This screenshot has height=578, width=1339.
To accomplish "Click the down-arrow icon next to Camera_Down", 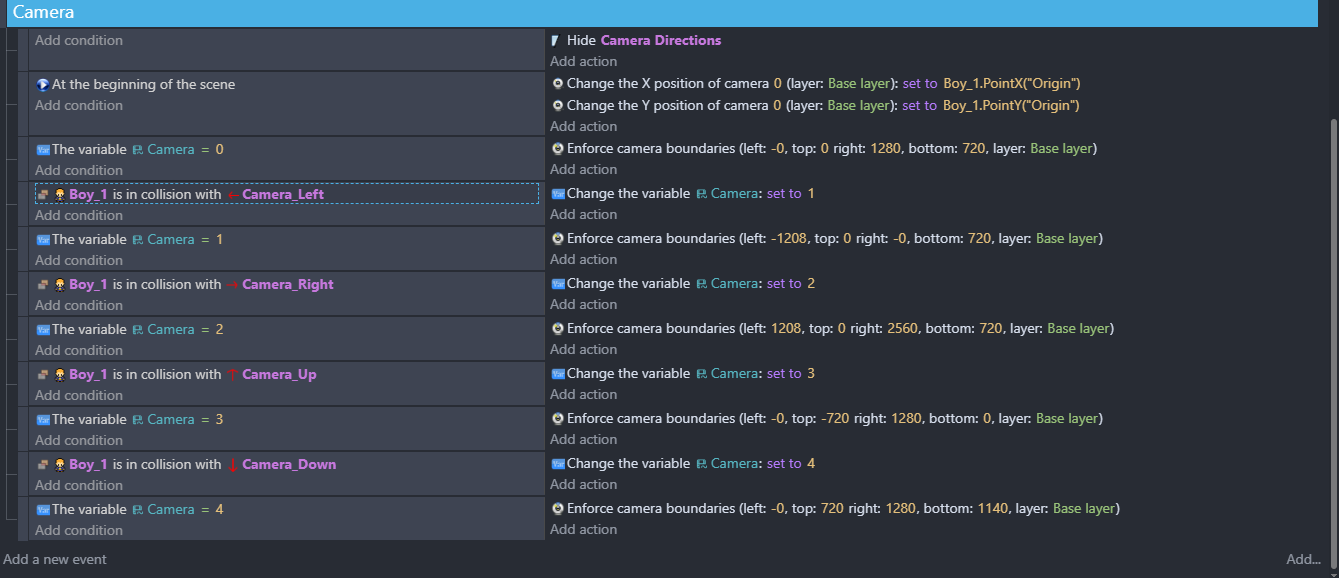I will tap(233, 464).
